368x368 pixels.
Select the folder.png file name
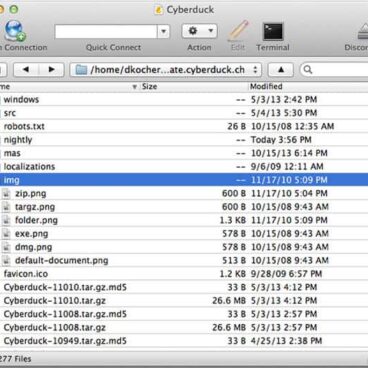[x=36, y=220]
